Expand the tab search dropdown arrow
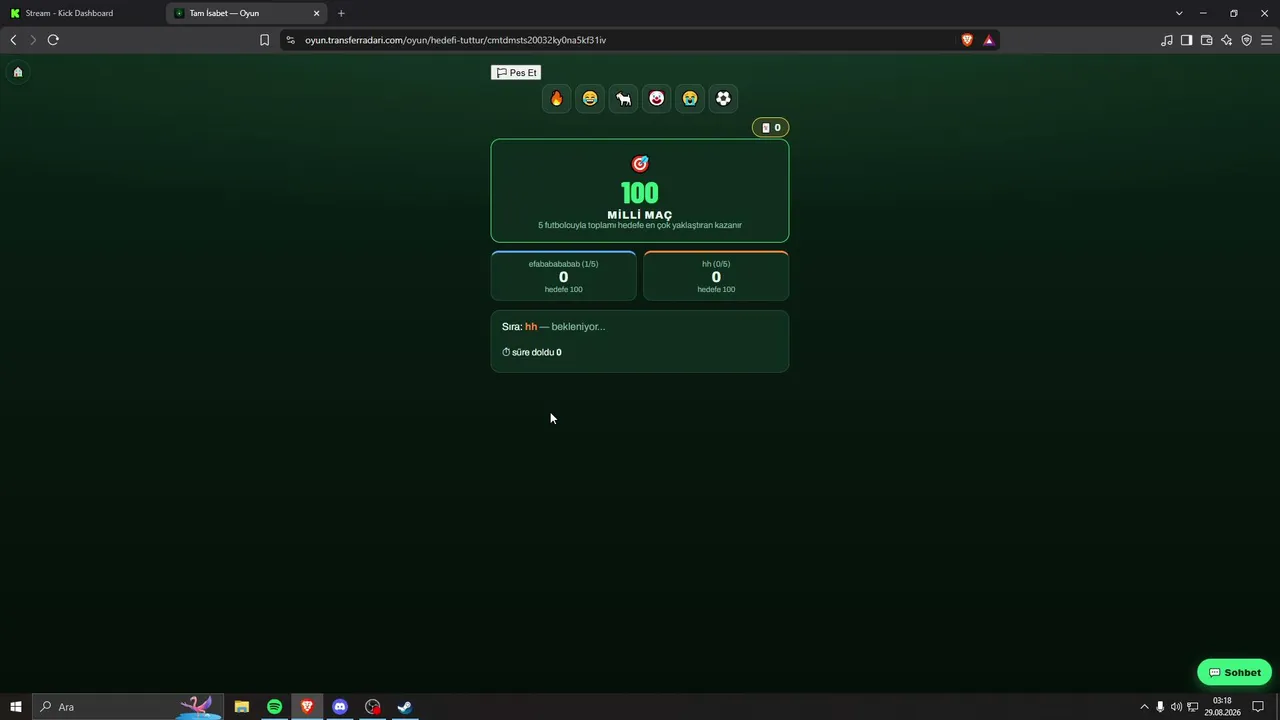The width and height of the screenshot is (1280, 720). coord(1179,13)
